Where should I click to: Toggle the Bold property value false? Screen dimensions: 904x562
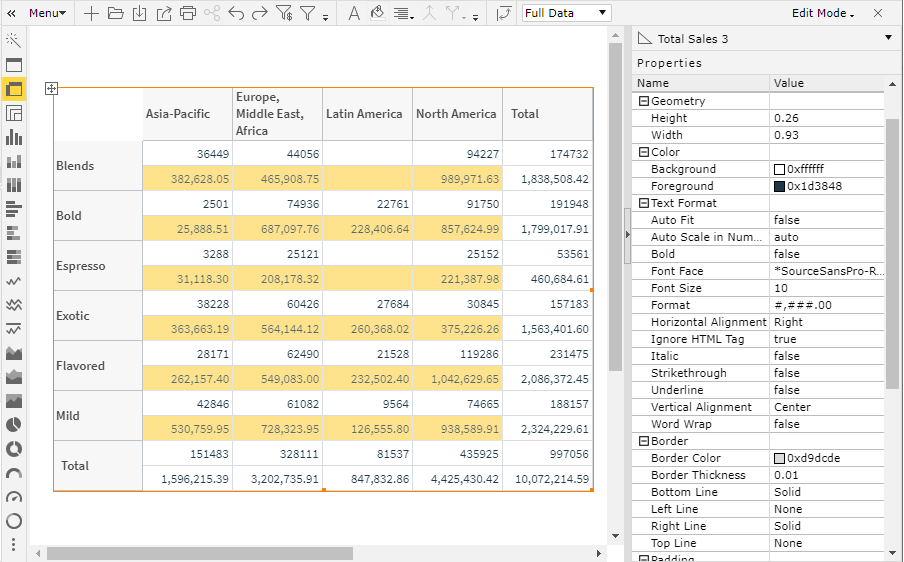coord(826,254)
